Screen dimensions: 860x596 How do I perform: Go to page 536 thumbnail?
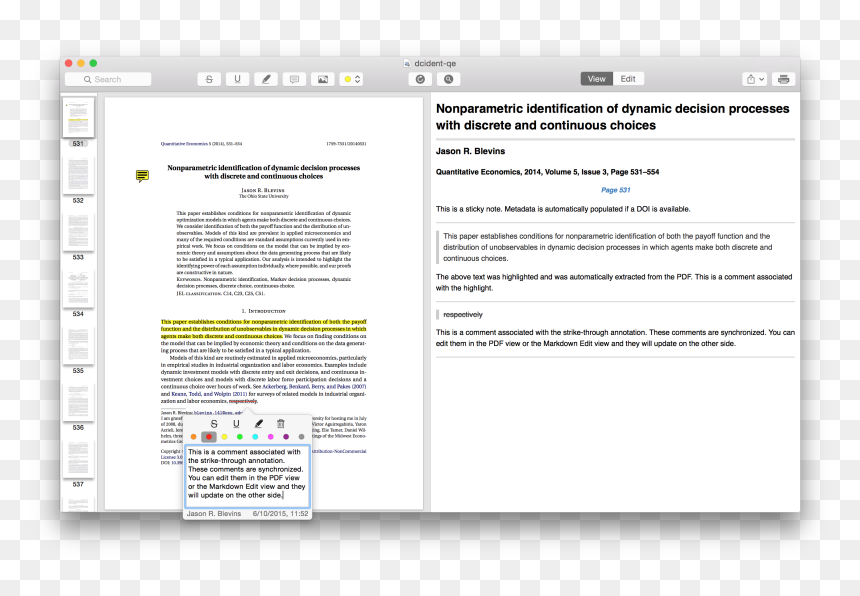[x=78, y=402]
